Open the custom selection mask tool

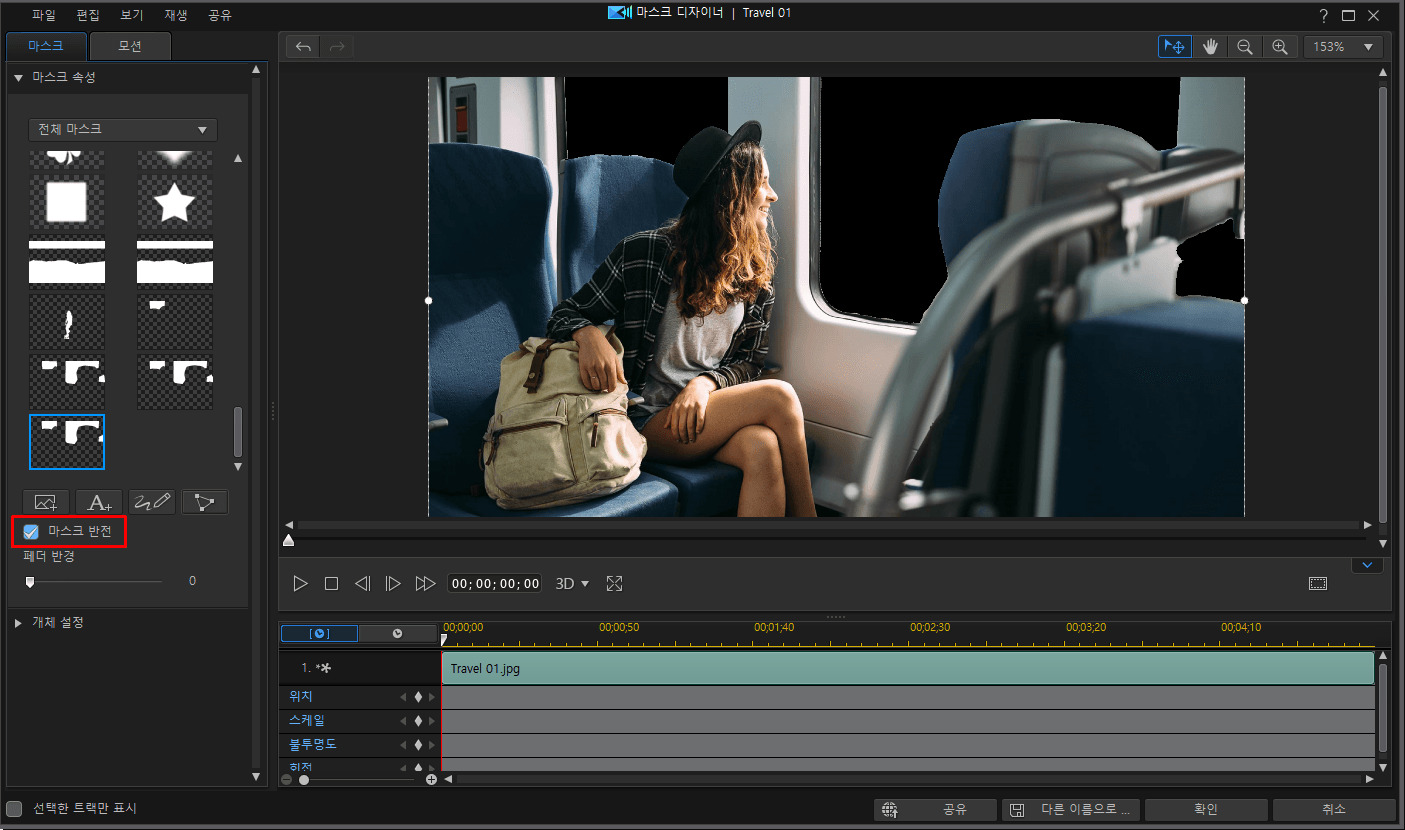(x=205, y=502)
